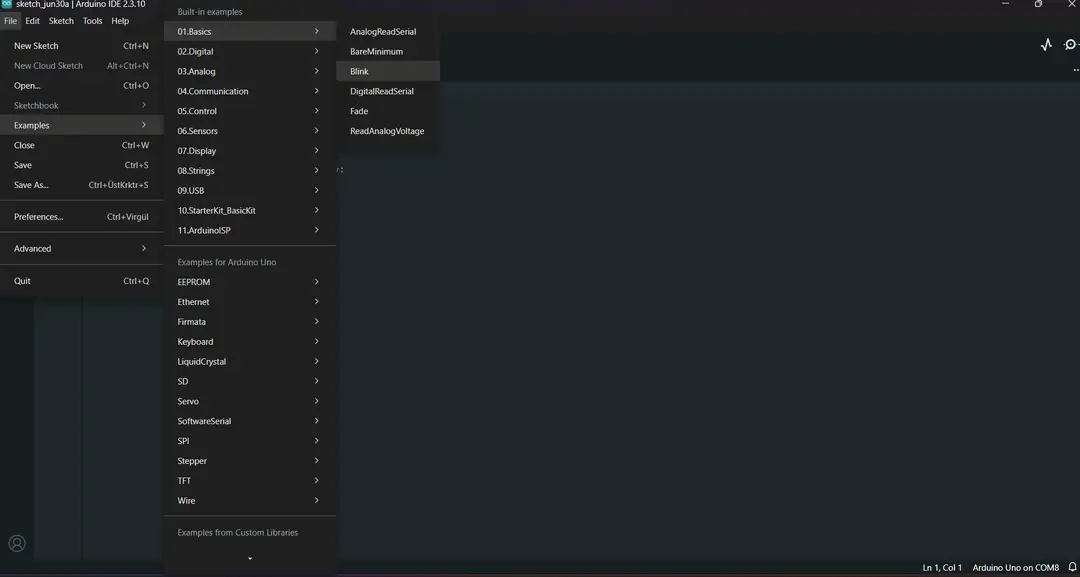Image resolution: width=1080 pixels, height=577 pixels.
Task: Expand Keyboard library examples
Action: point(250,342)
